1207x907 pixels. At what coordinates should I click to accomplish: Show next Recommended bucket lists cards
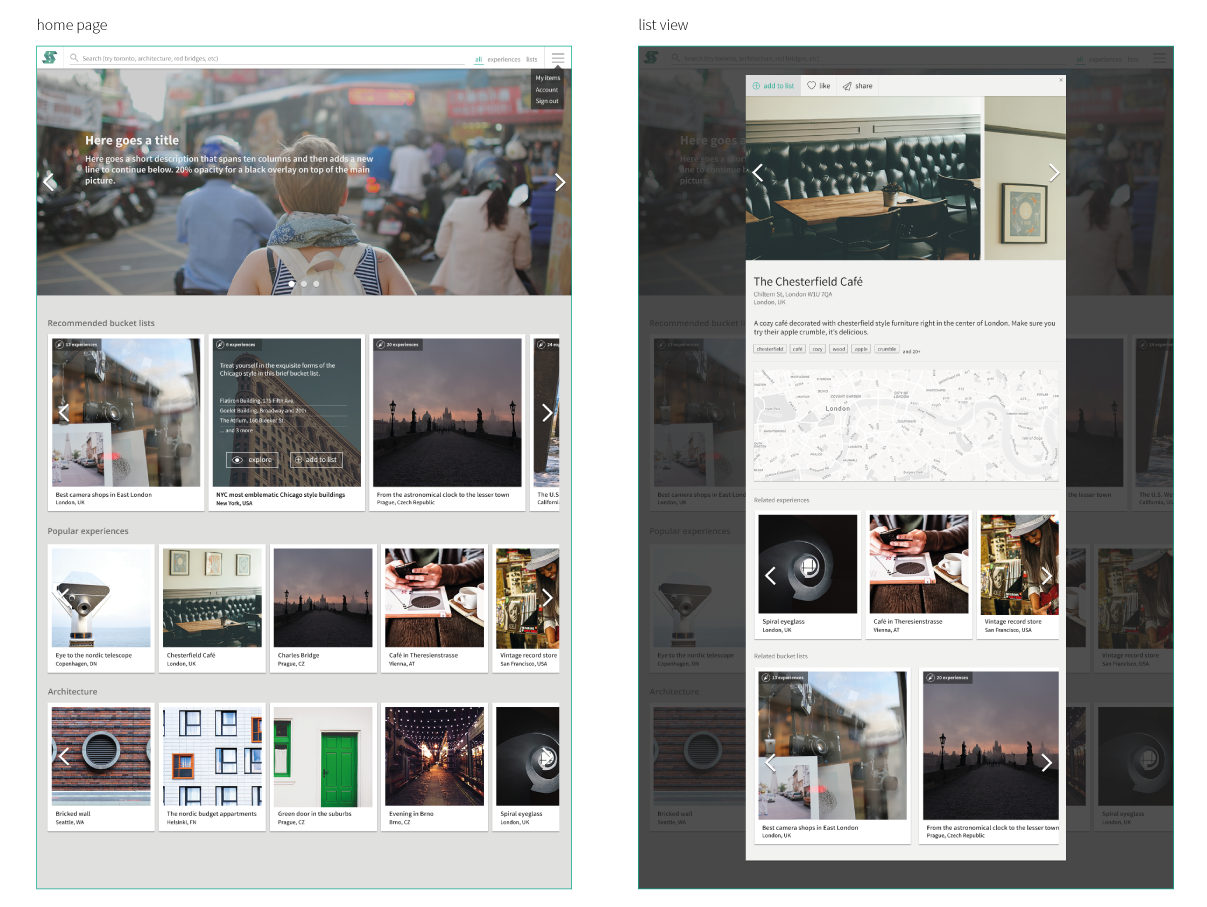click(x=547, y=412)
